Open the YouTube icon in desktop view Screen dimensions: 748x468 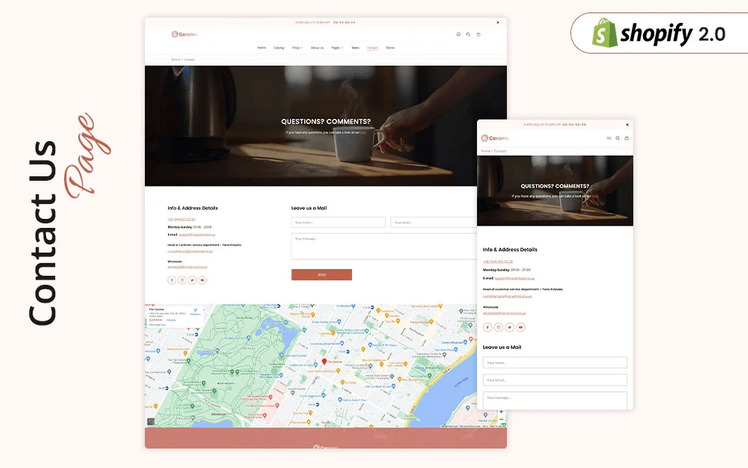click(202, 280)
